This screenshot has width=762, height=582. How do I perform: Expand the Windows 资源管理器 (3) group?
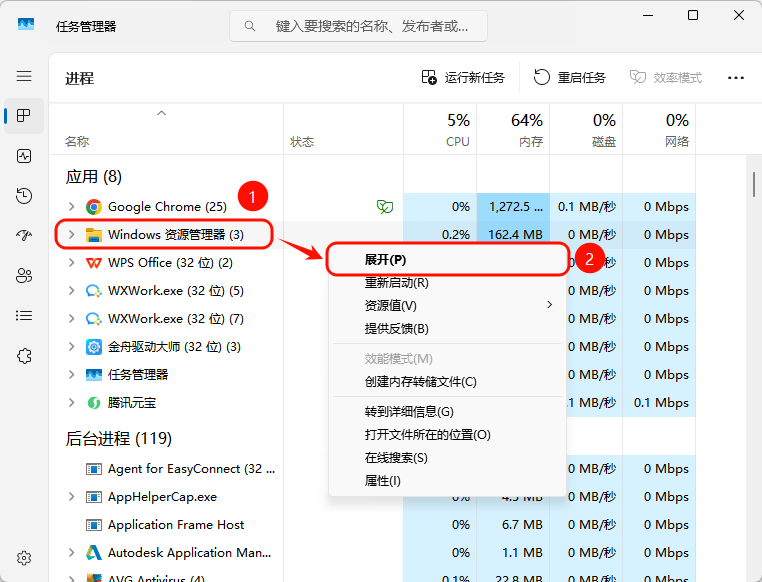pos(71,235)
